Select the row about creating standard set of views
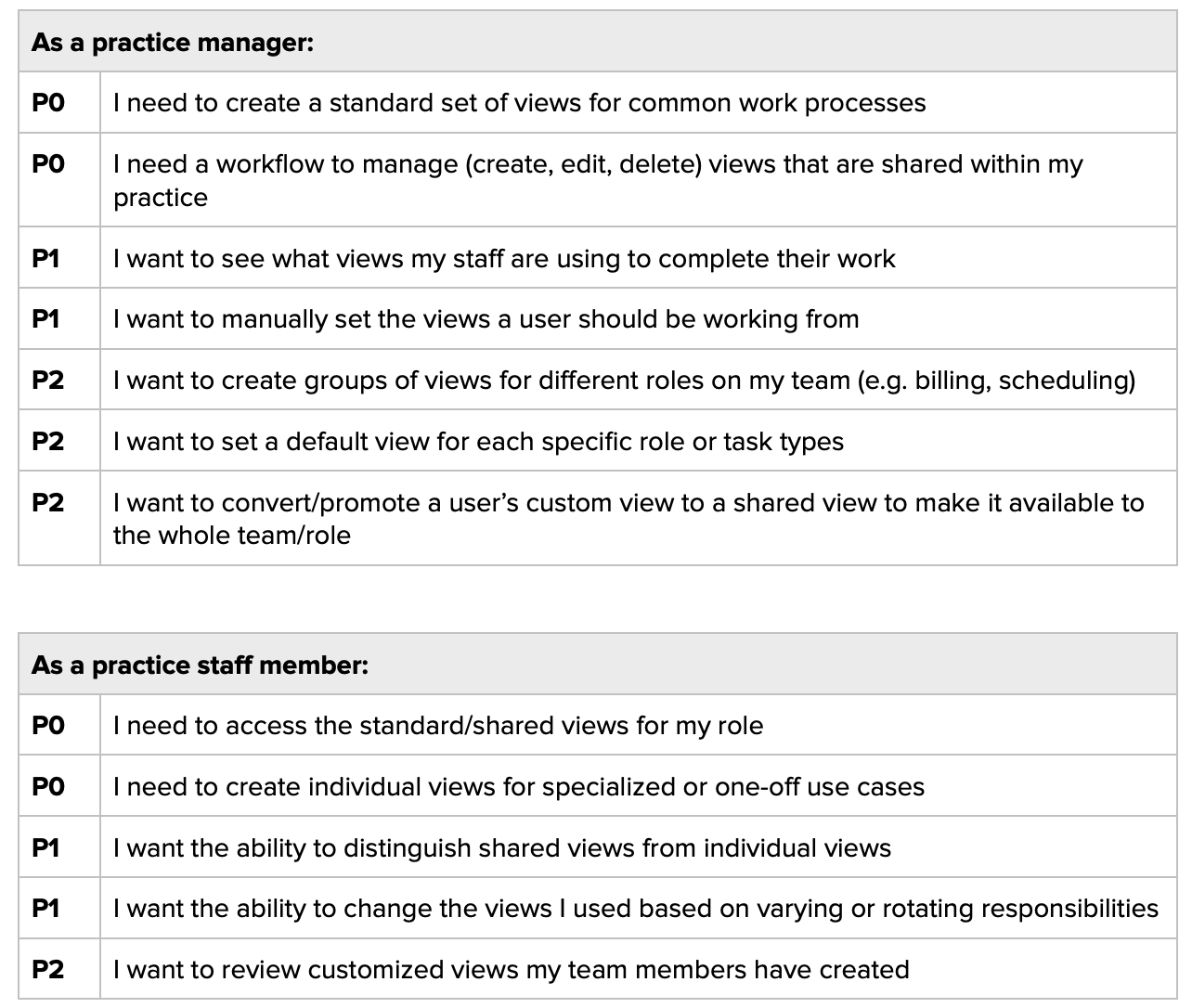The image size is (1192, 1008). pyautogui.click(x=519, y=103)
